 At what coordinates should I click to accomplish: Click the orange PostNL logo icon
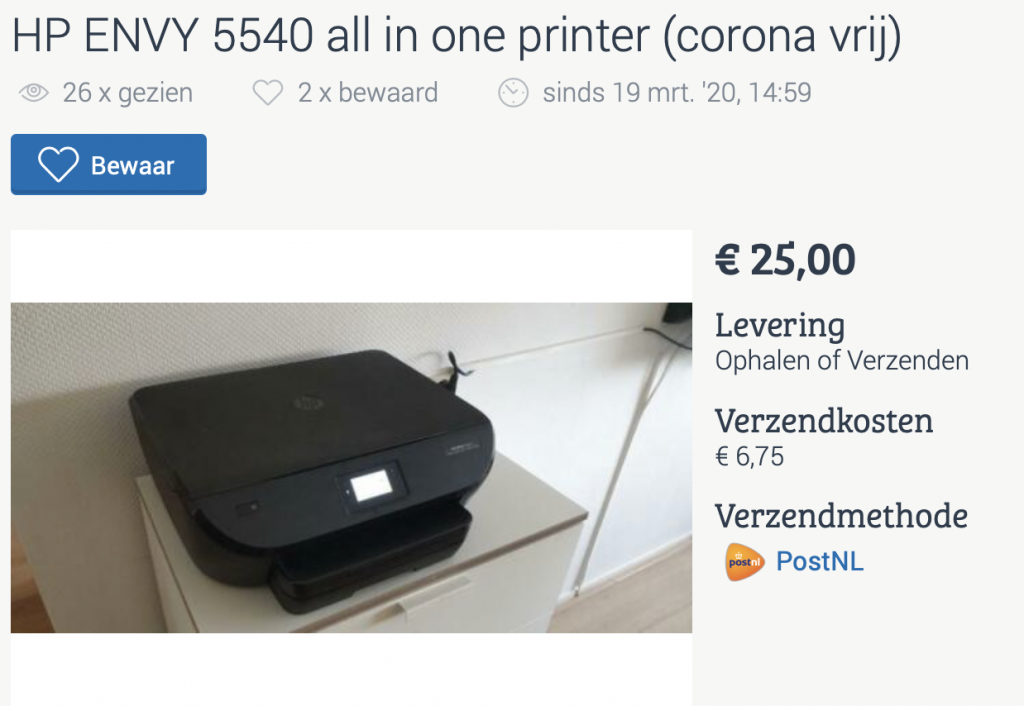(x=744, y=562)
